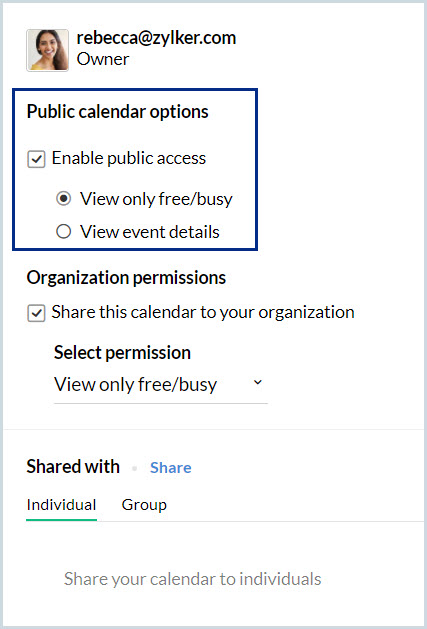
Task: Click the Shared with heading
Action: tap(73, 467)
